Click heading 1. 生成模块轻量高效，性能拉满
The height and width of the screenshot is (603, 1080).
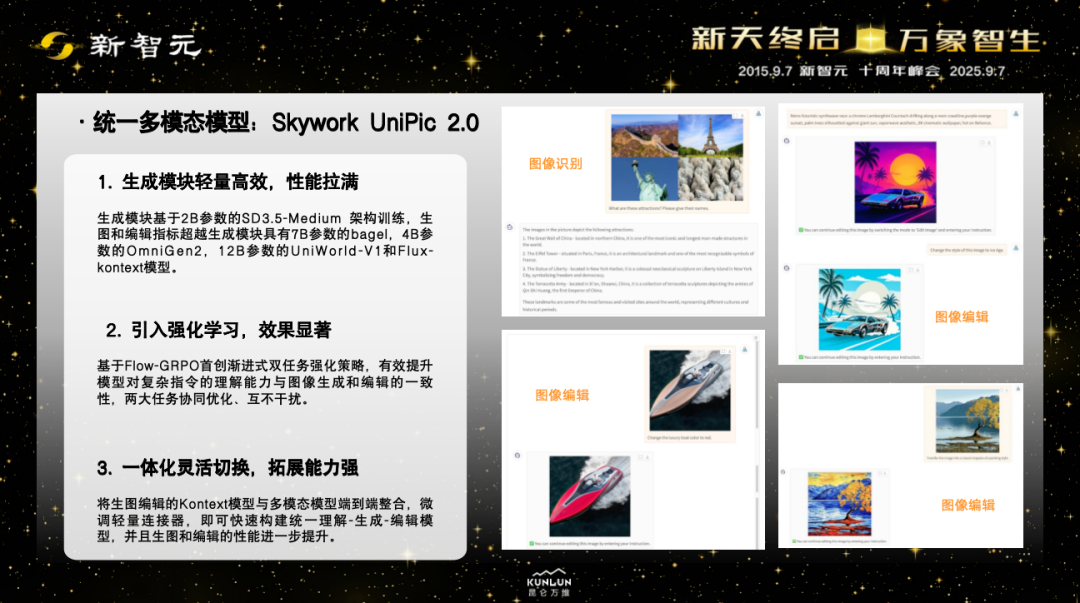[228, 182]
